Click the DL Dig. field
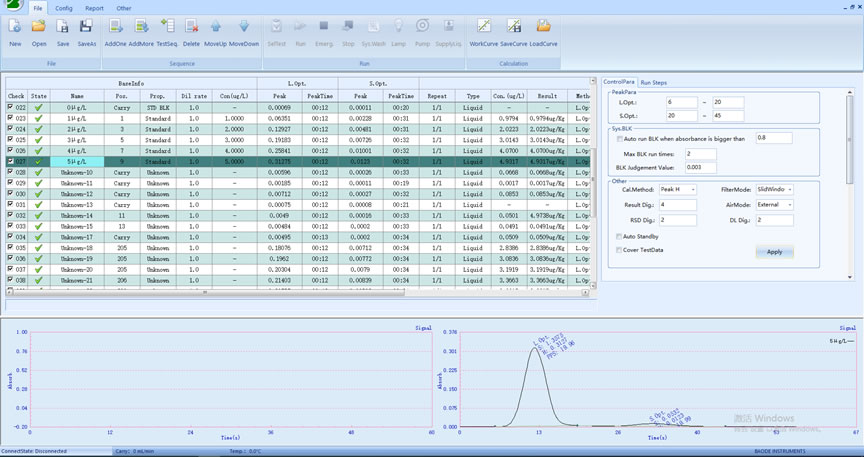Screen dimensions: 864x457 pos(774,220)
